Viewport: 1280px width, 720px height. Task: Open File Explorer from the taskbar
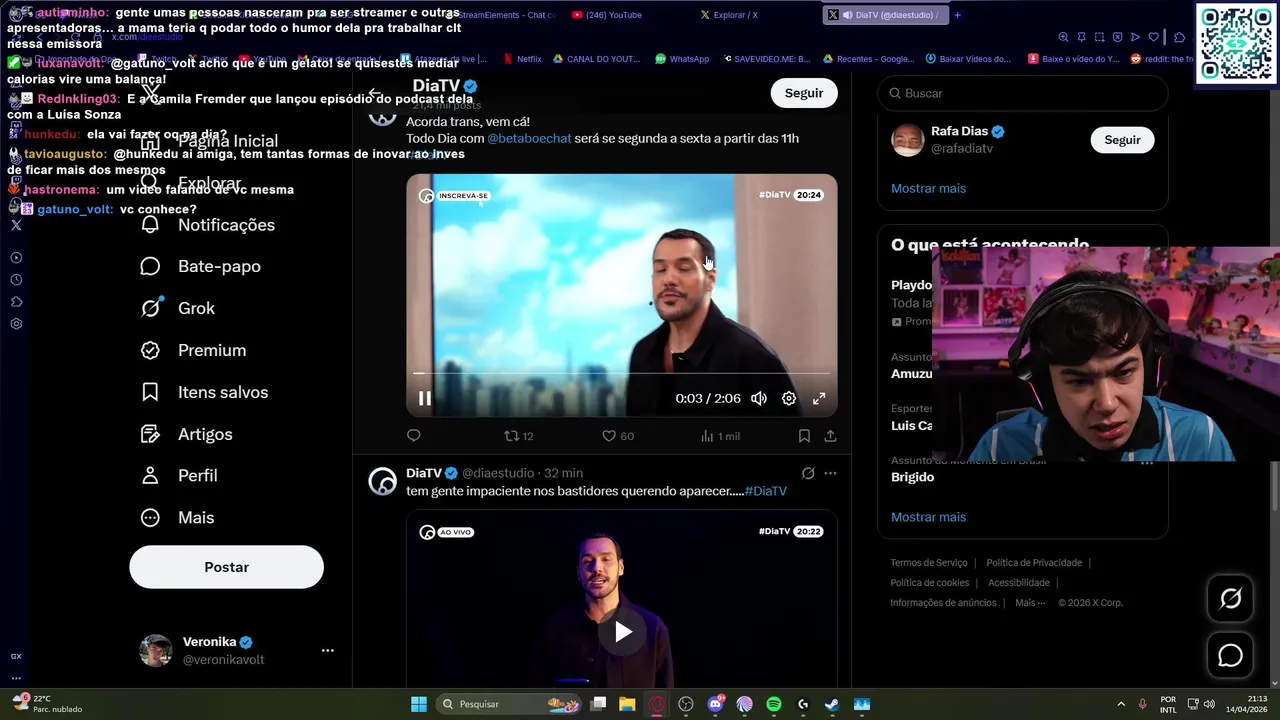coord(627,704)
